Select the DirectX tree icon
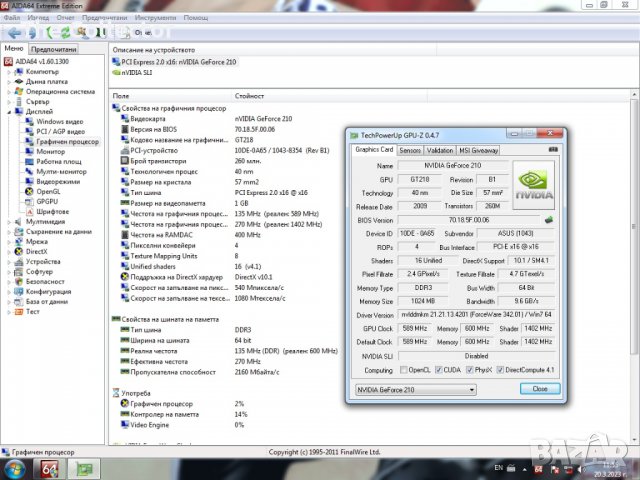Viewport: 640px width, 480px height. 19,251
